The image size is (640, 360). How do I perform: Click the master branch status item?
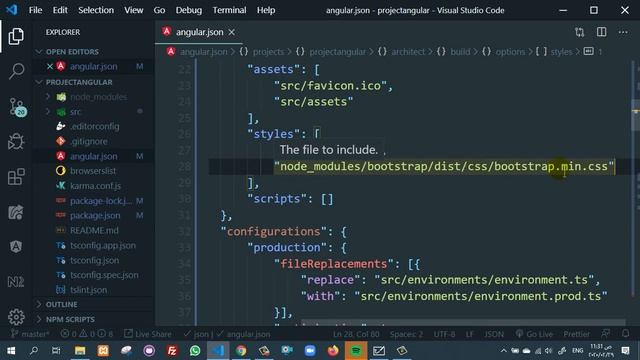pos(30,334)
